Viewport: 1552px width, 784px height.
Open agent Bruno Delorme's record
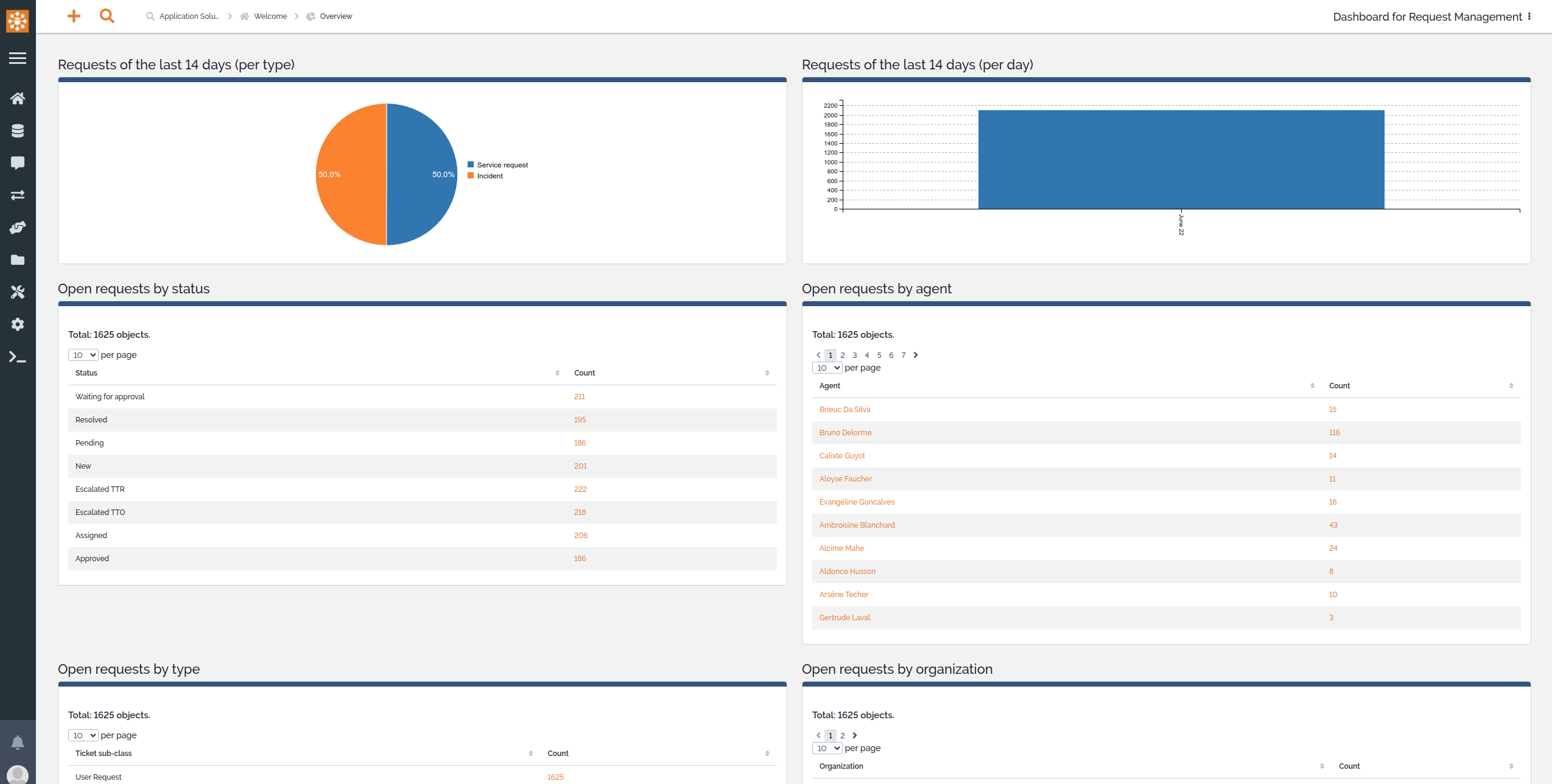tap(846, 432)
